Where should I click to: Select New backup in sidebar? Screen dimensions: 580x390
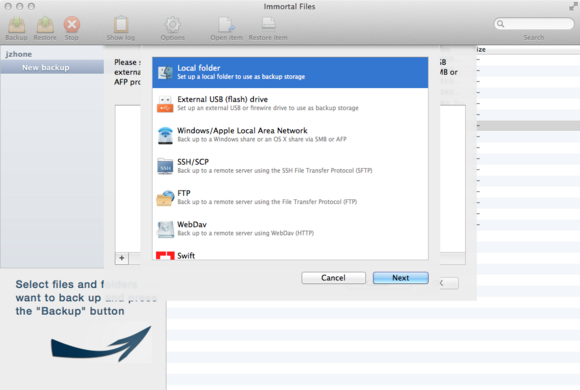pos(52,67)
